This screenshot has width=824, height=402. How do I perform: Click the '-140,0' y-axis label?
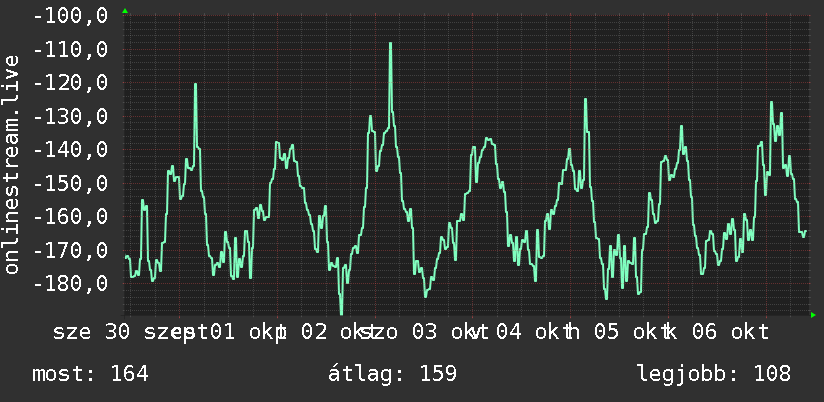click(x=70, y=150)
